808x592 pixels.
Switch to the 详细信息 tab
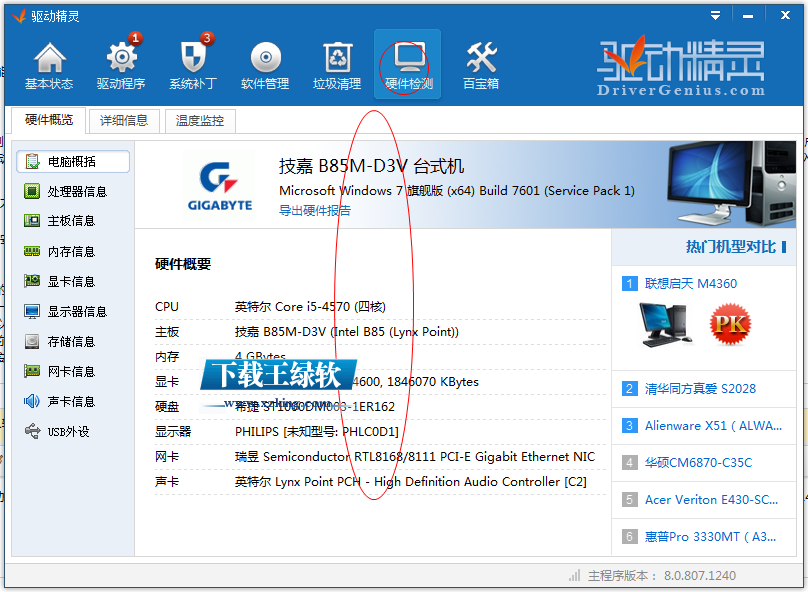124,121
